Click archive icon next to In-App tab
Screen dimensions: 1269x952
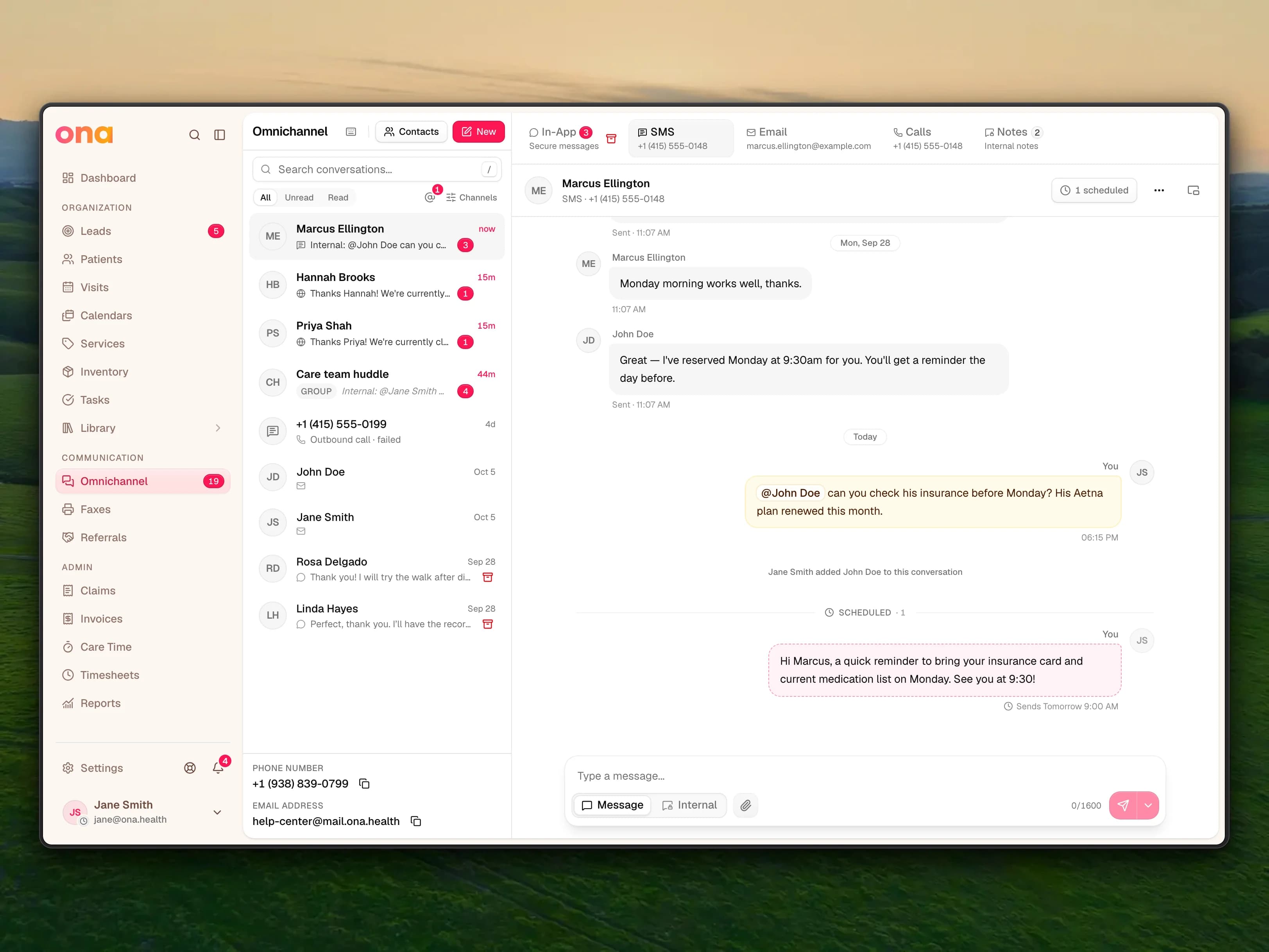(x=612, y=139)
